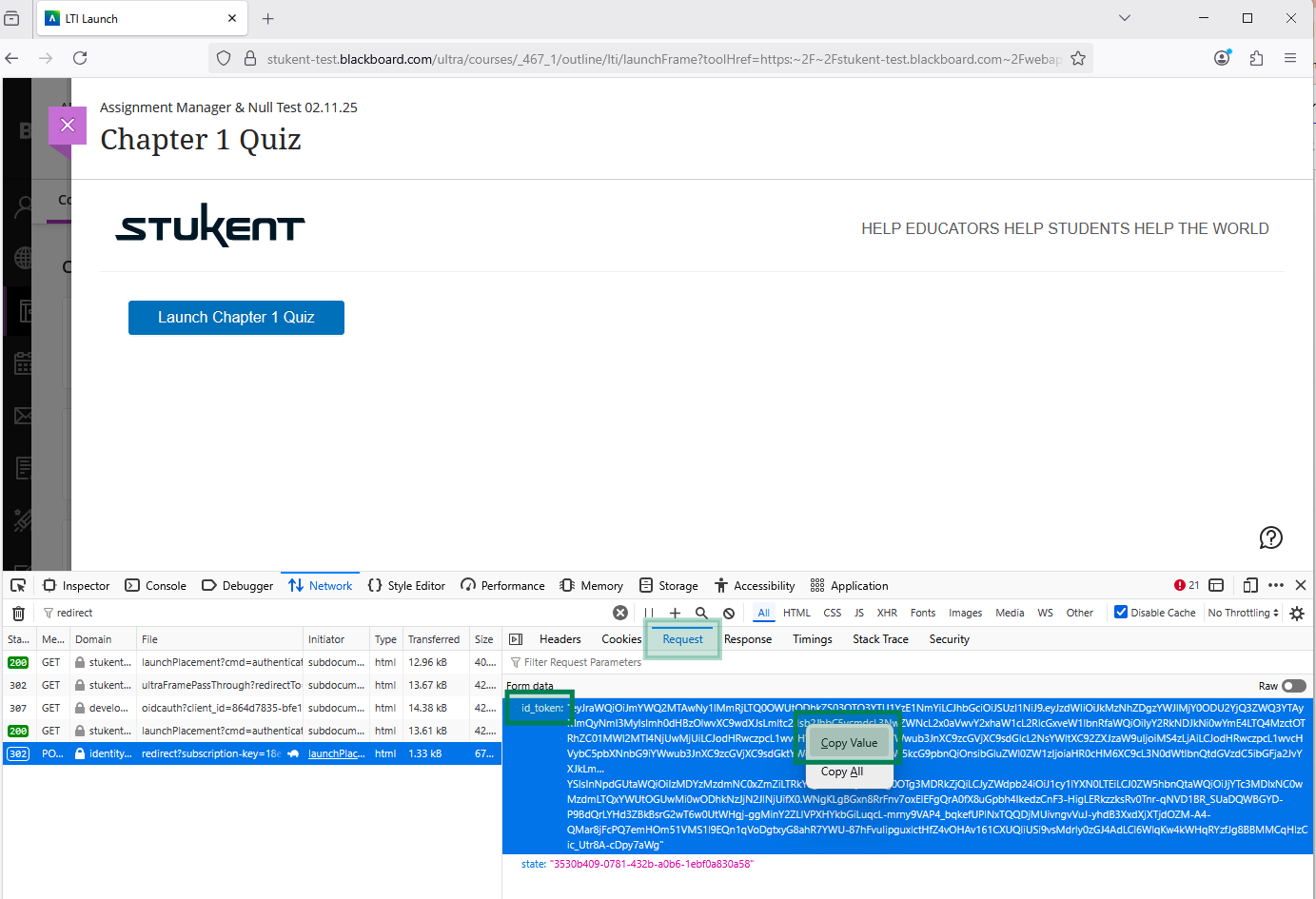Filter requests by XHR
Viewport: 1316px width, 899px height.
pyautogui.click(x=888, y=613)
